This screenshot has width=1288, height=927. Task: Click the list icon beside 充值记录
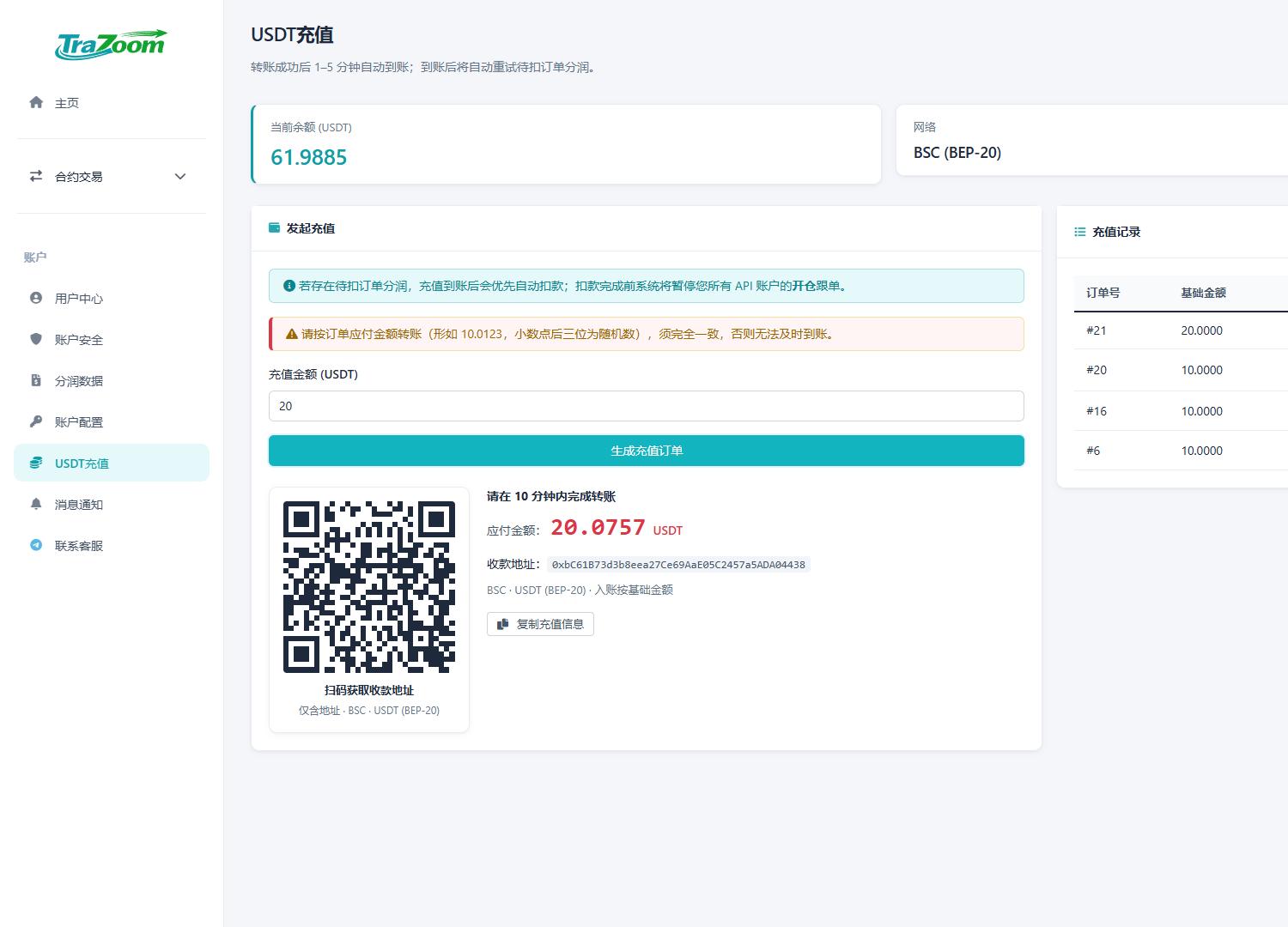pos(1080,232)
